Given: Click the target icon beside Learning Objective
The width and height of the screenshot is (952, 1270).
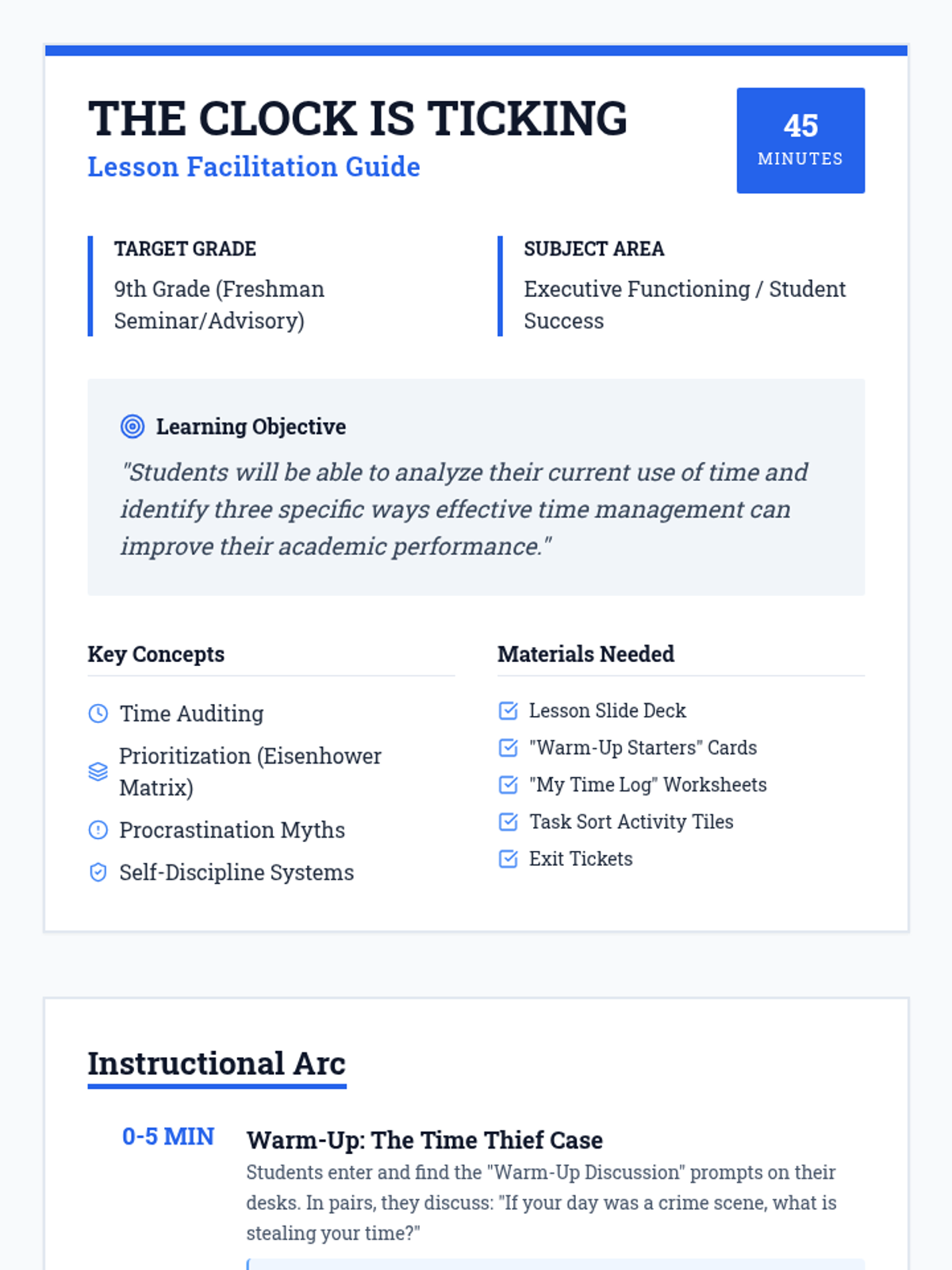Looking at the screenshot, I should (x=132, y=426).
